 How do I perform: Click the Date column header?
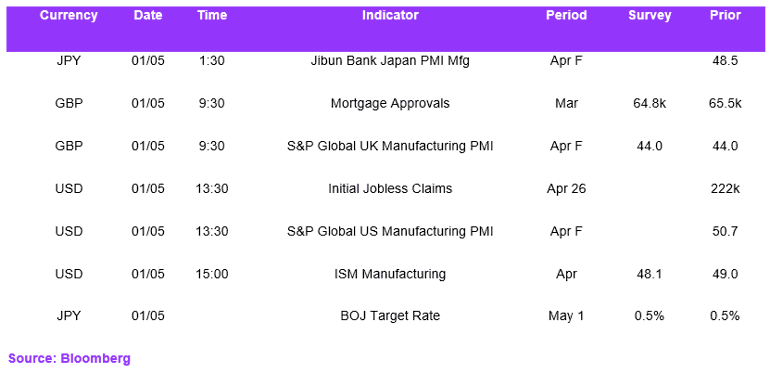[x=148, y=16]
